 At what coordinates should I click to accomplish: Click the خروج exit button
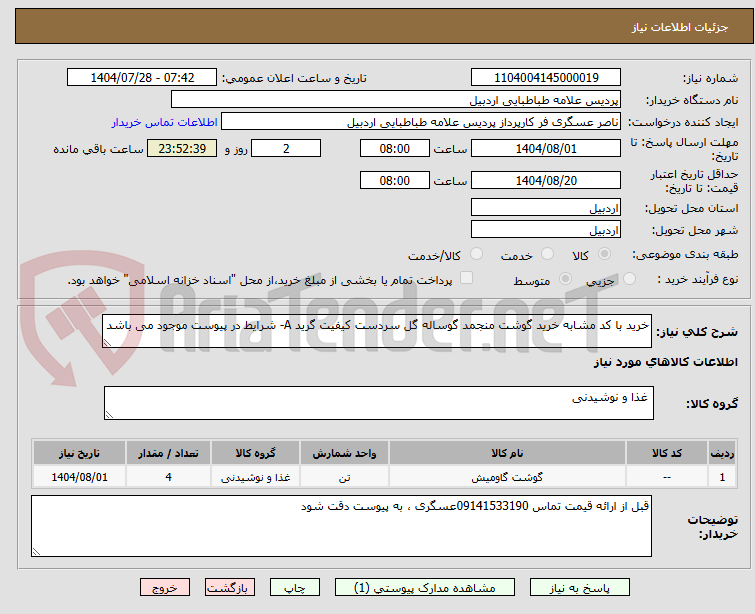(165, 588)
